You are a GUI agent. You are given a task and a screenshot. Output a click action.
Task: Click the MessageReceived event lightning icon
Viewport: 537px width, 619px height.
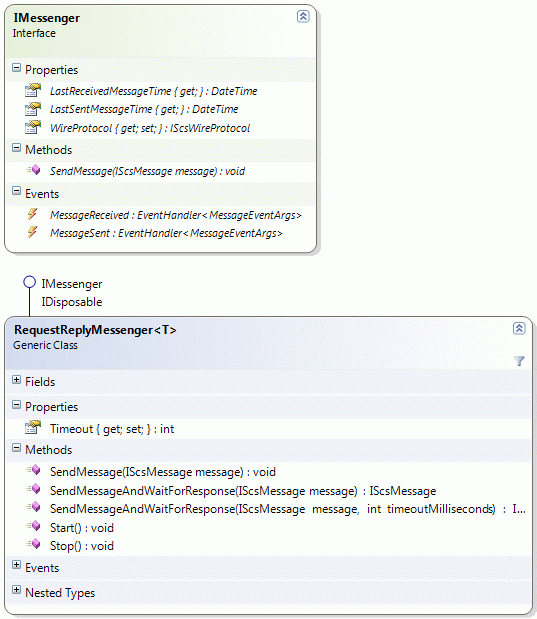[32, 214]
